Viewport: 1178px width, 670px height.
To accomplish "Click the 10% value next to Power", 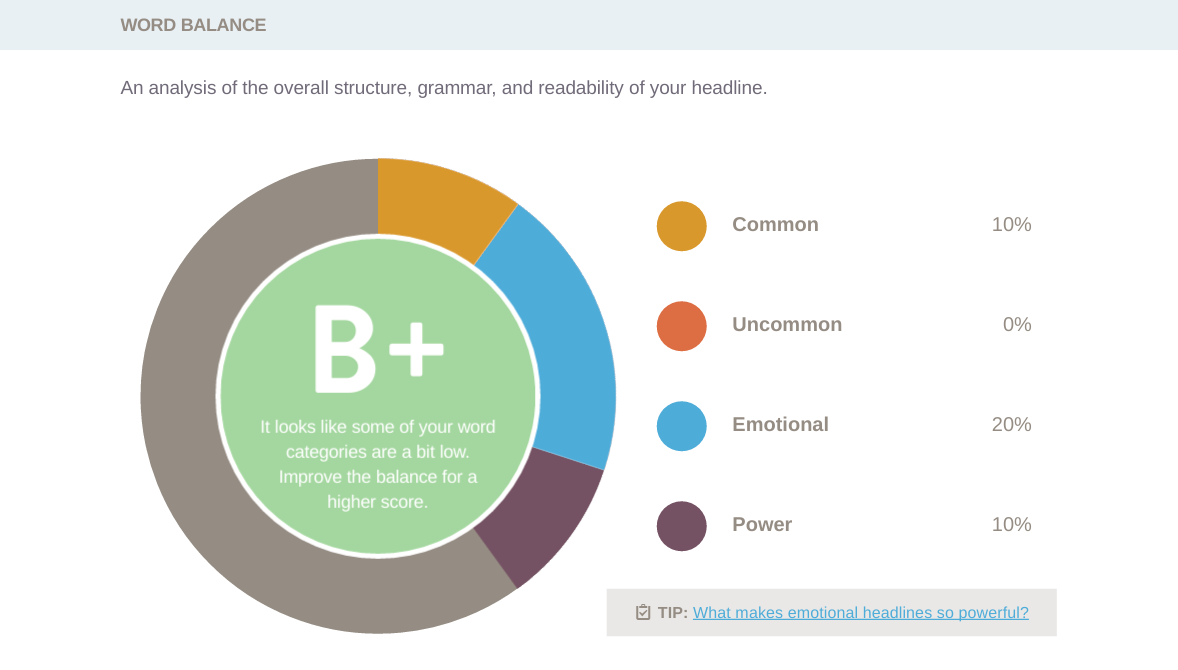I will 1011,525.
